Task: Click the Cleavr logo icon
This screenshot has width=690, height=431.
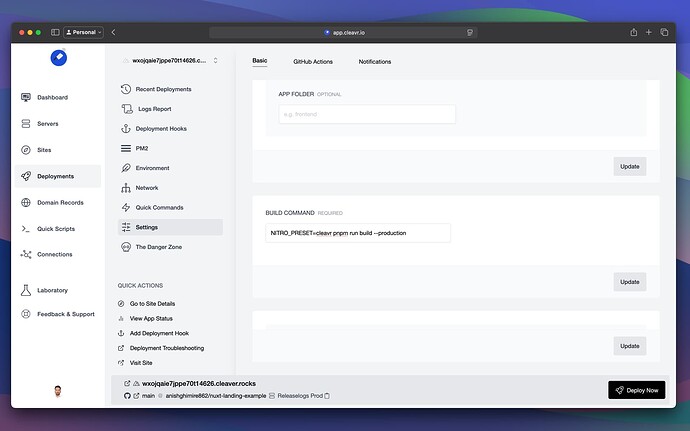Action: coord(58,58)
